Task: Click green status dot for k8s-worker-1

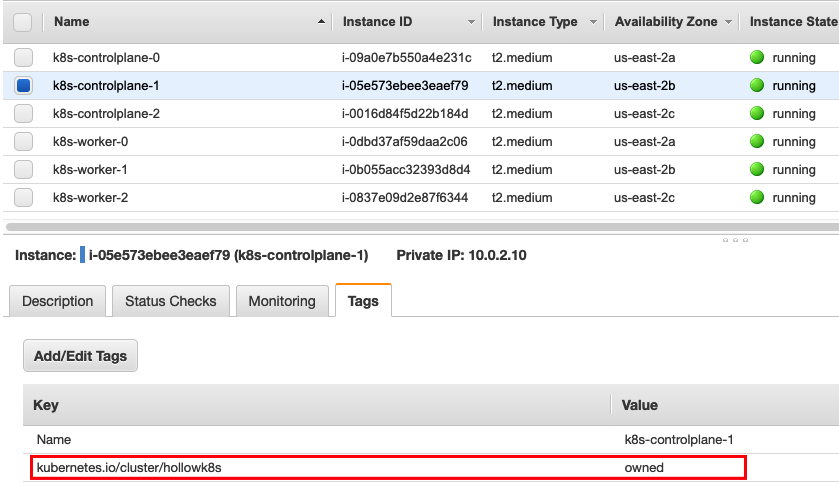Action: tap(757, 170)
